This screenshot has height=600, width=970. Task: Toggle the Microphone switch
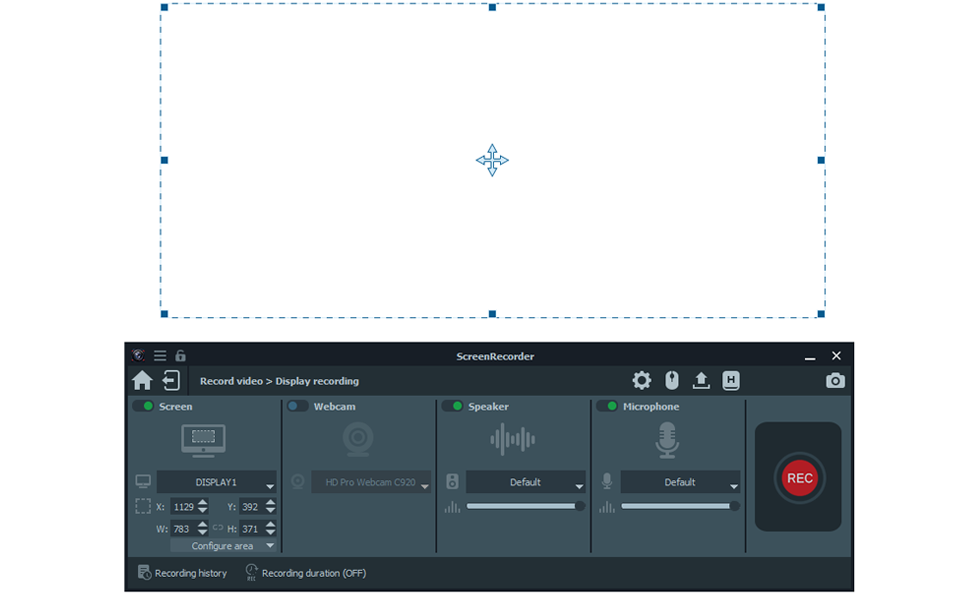point(606,406)
